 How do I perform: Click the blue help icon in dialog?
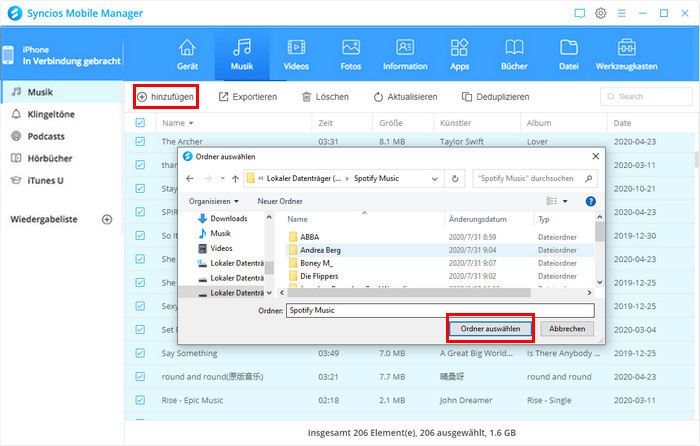click(x=590, y=201)
